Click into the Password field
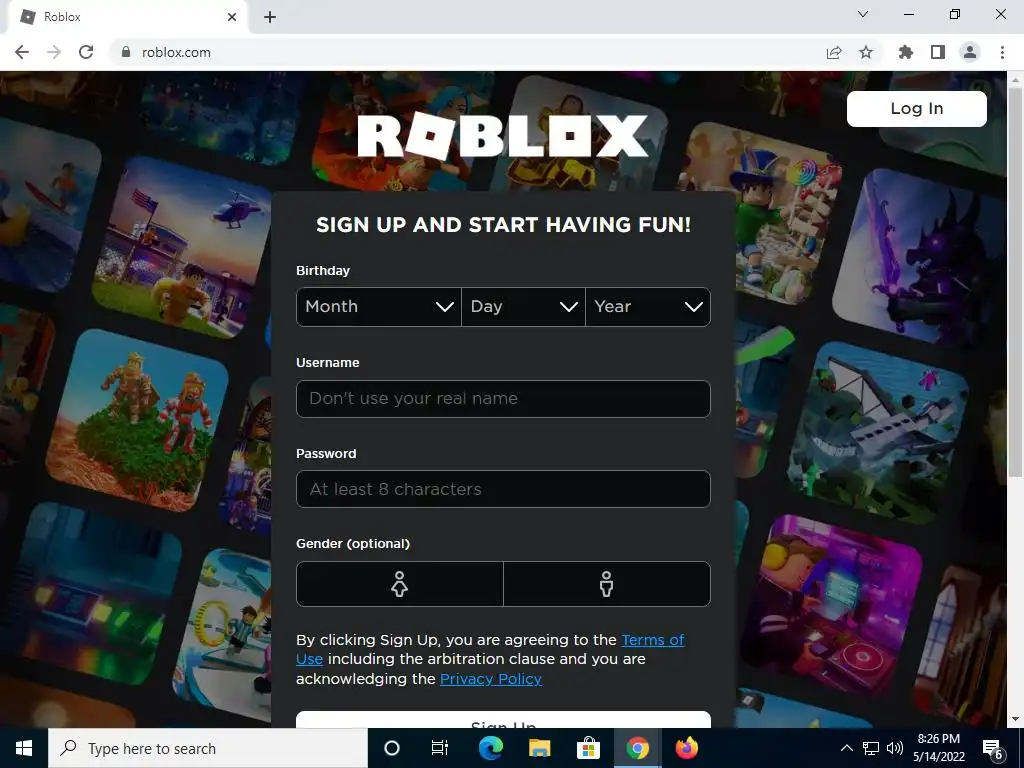The width and height of the screenshot is (1024, 768). [503, 489]
